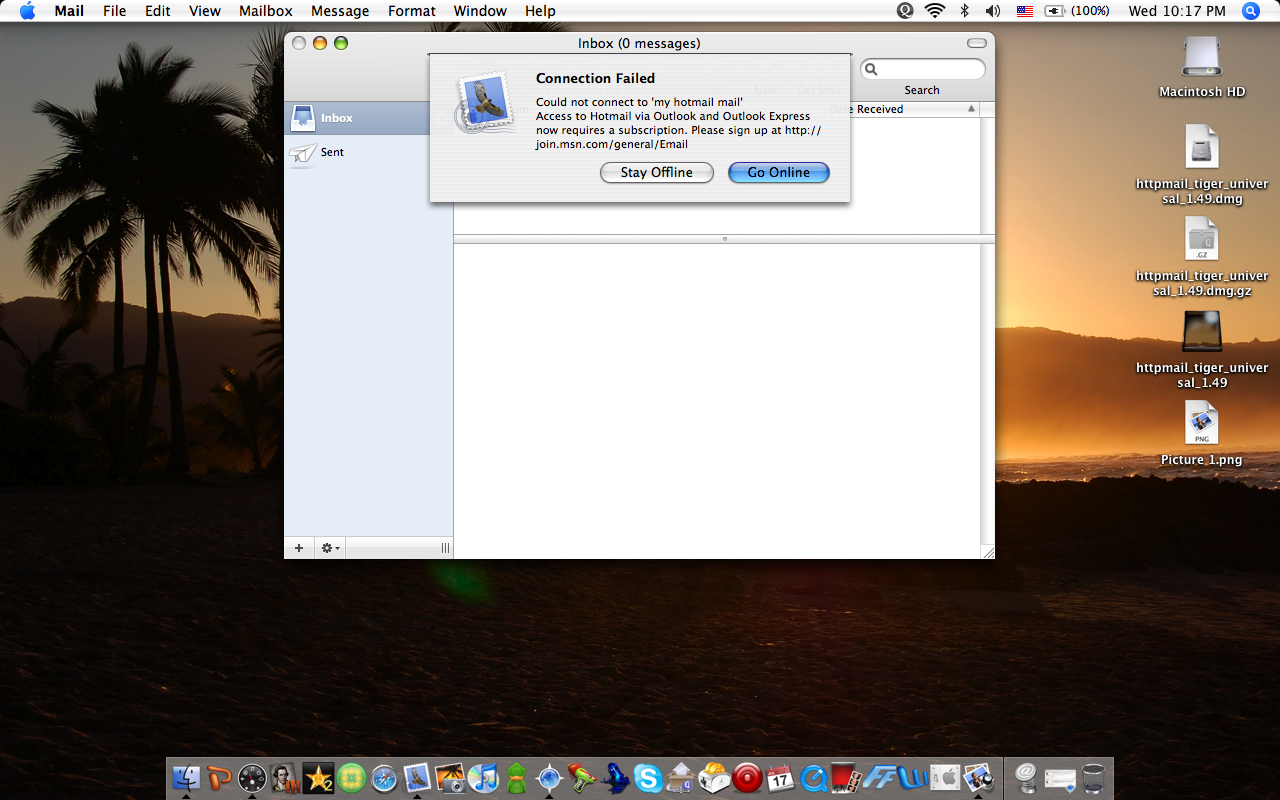Open the ray gun app in the Dock
1280x800 pixels.
582,778
